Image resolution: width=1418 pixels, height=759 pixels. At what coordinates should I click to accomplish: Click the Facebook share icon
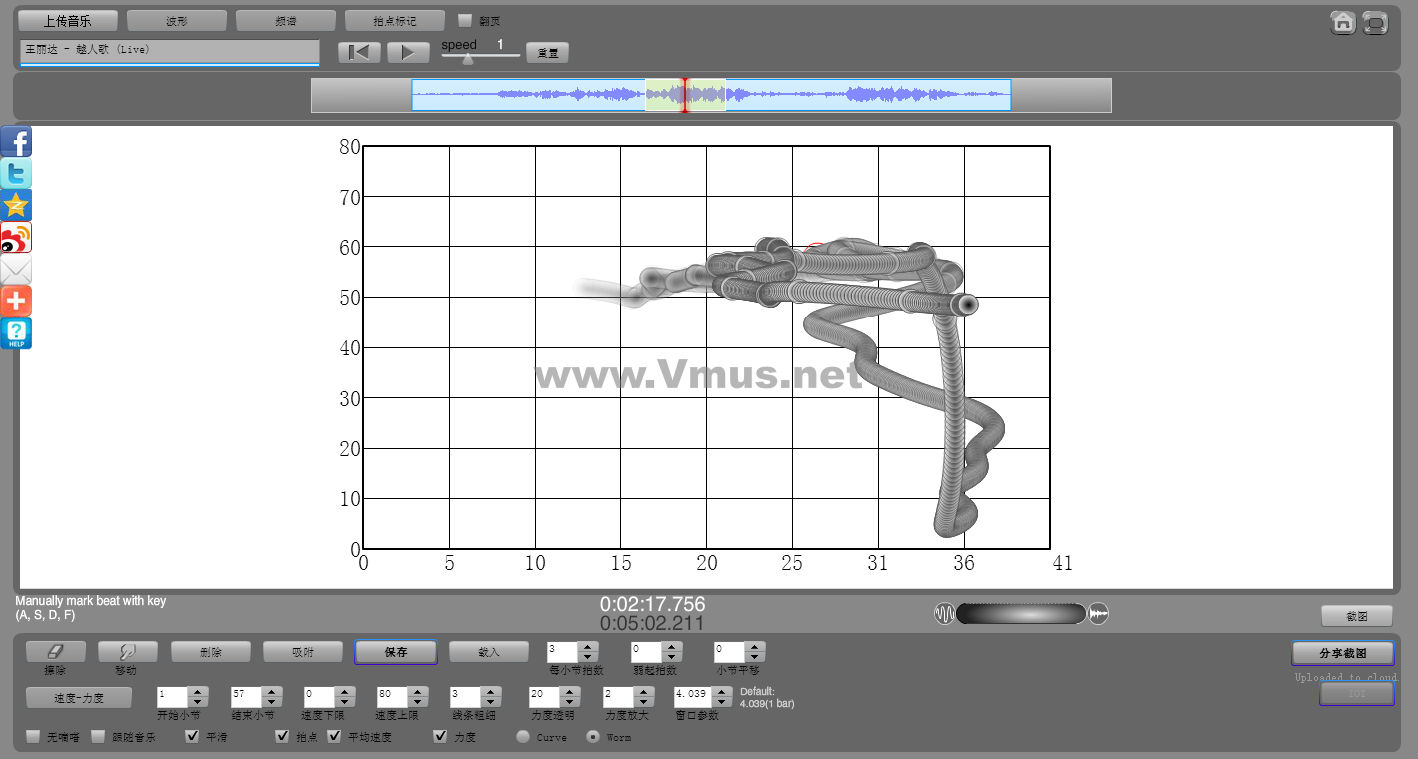click(16, 142)
